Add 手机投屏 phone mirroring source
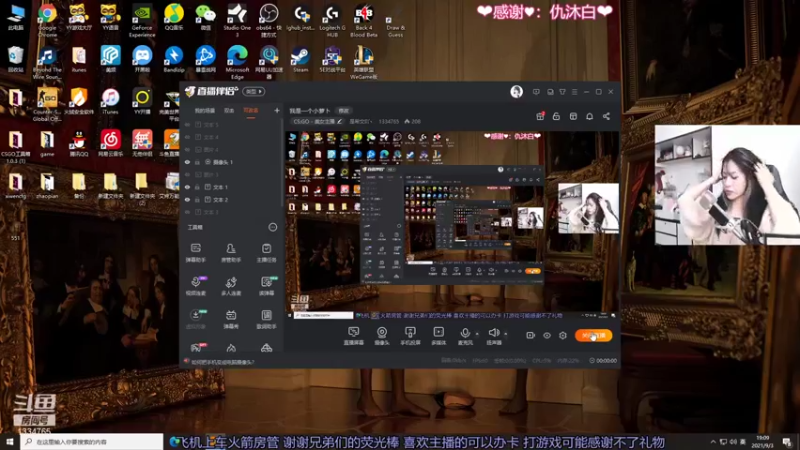800x450 pixels. [410, 336]
